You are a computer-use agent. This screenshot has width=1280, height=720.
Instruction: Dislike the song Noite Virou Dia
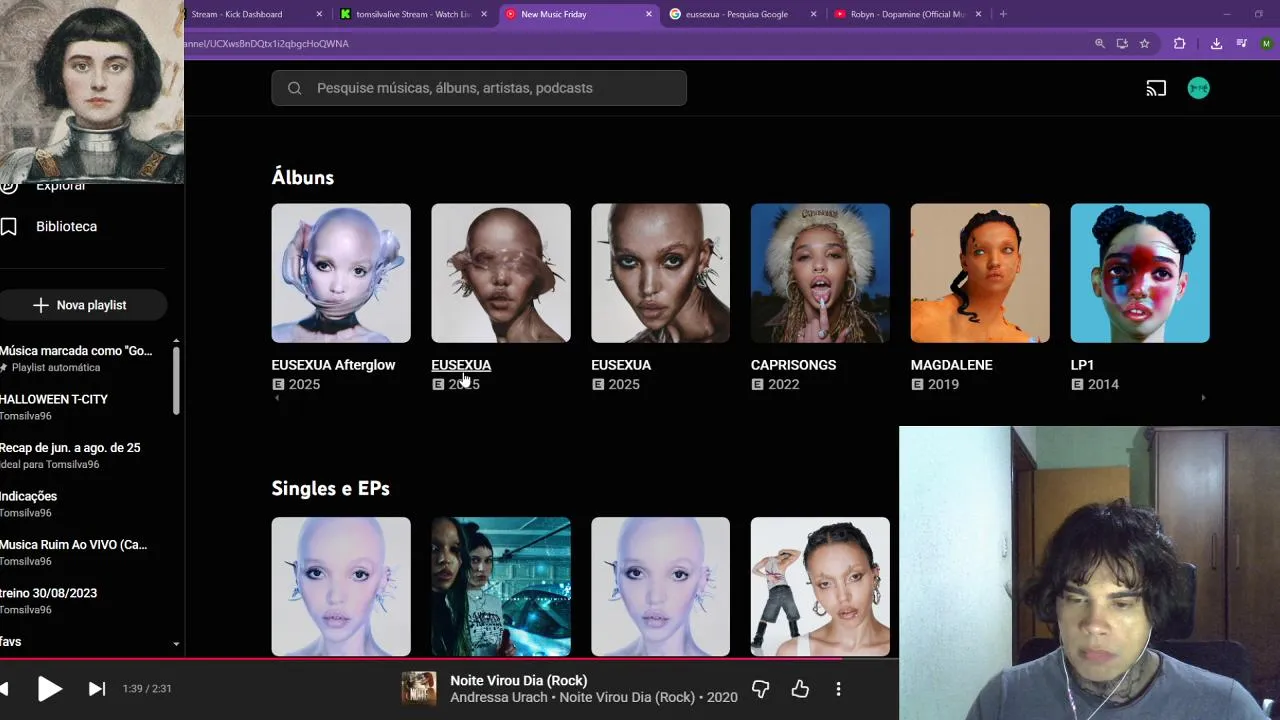[x=761, y=688]
